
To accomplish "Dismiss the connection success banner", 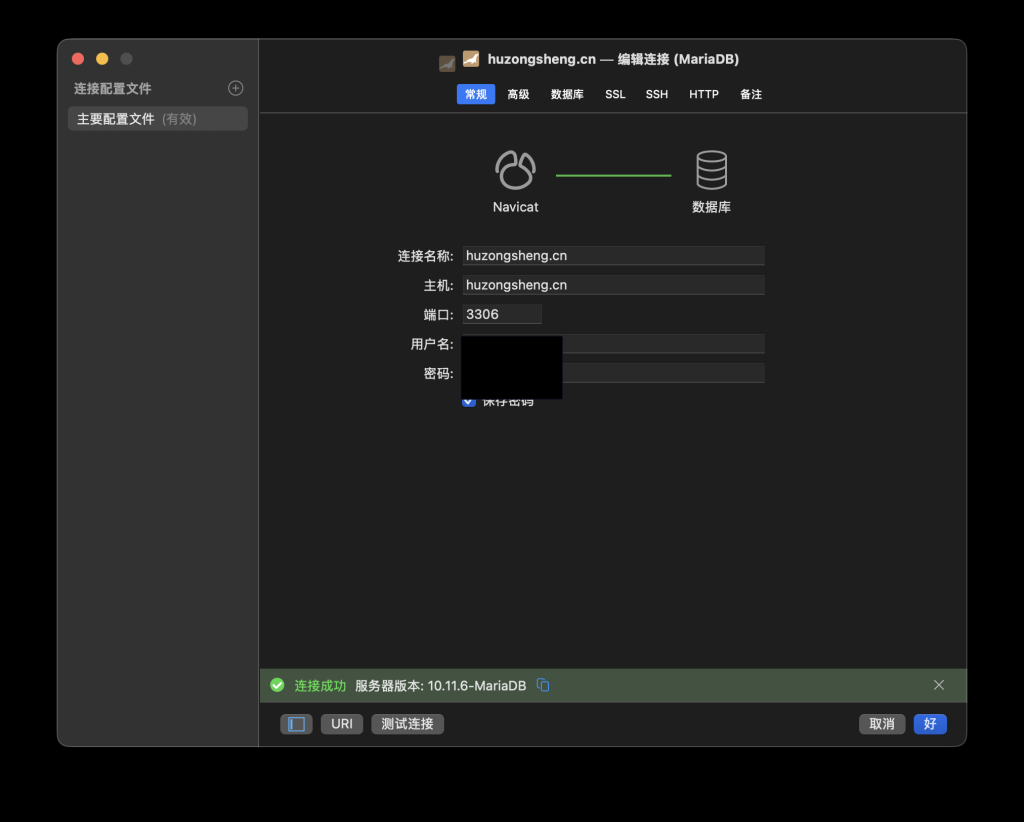I will click(938, 685).
